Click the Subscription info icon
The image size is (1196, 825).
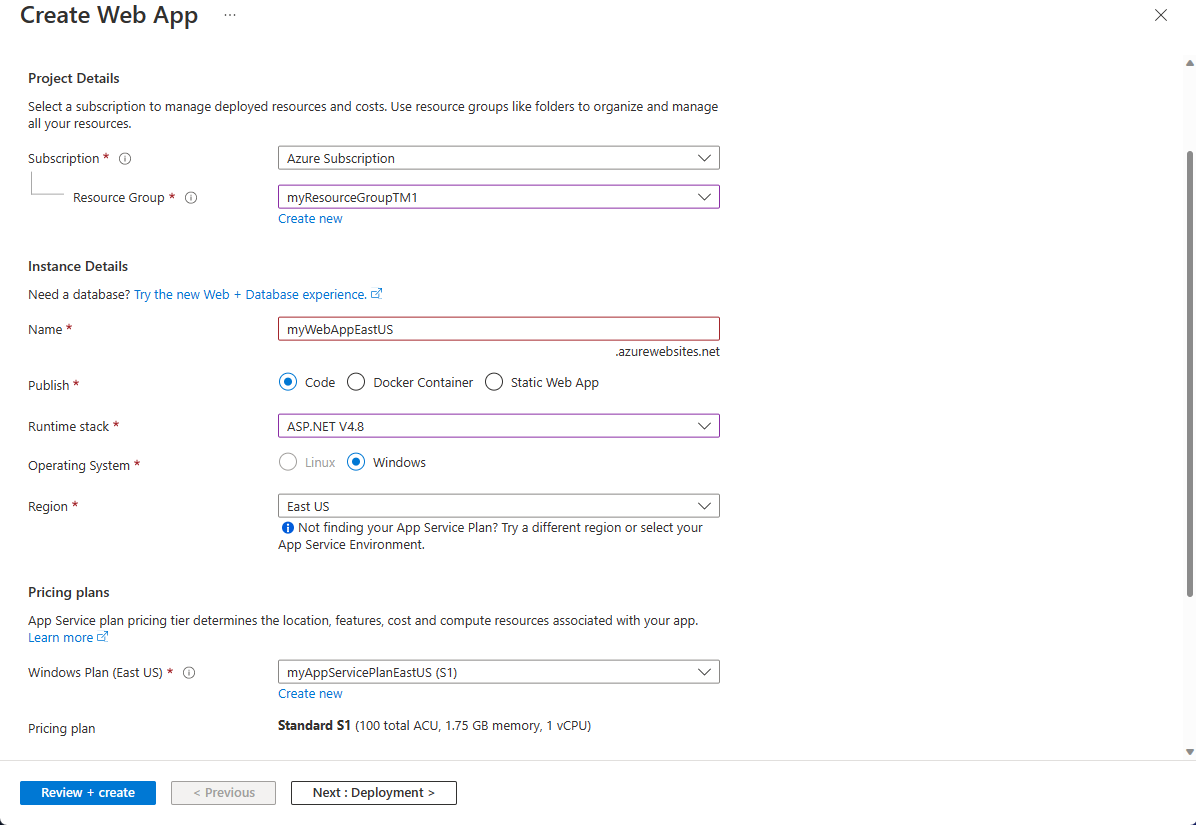click(124, 158)
